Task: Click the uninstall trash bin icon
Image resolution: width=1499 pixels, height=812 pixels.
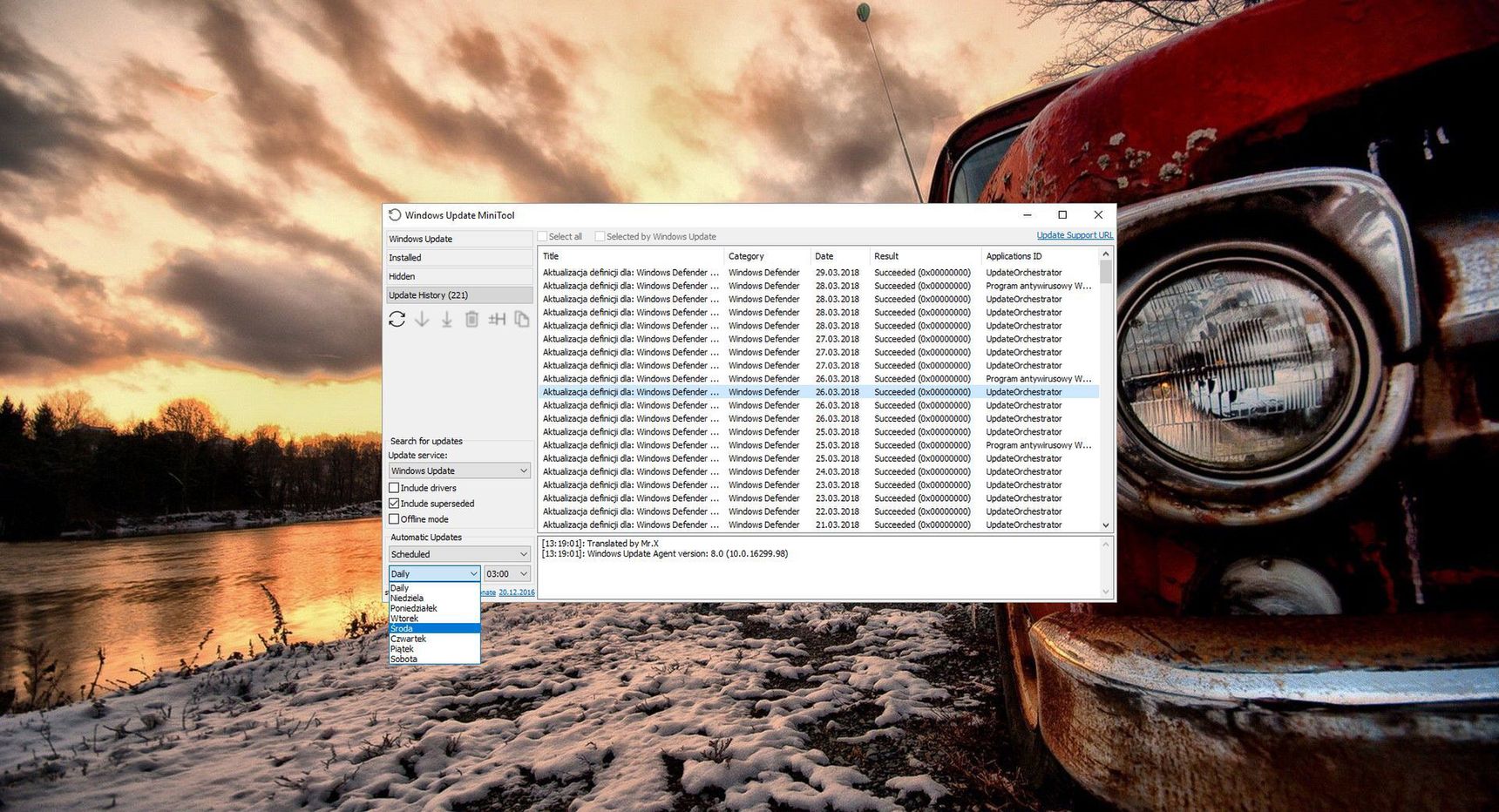Action: (471, 320)
